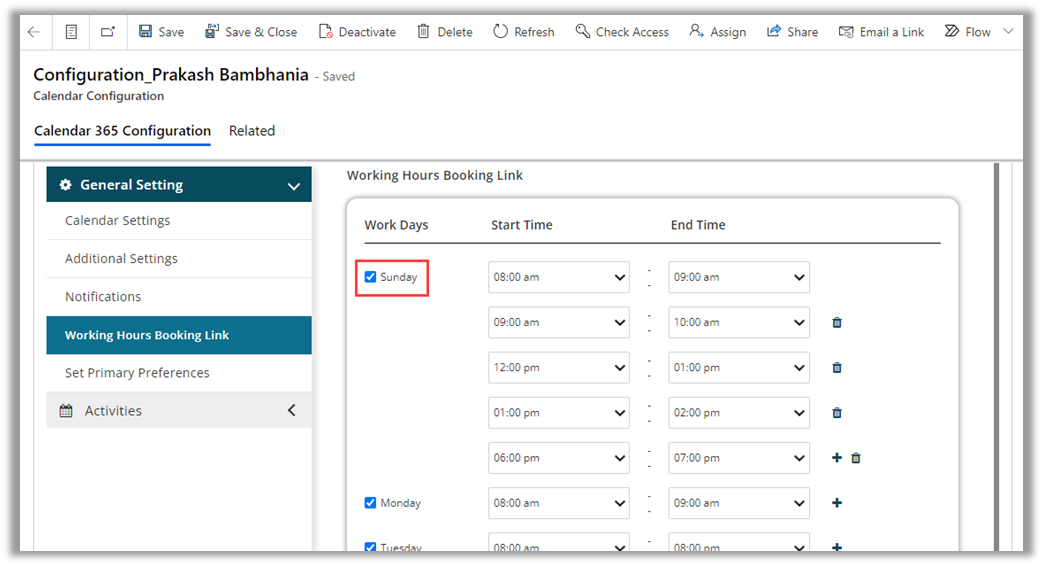Open the 07:00 pm end time dropdown
The width and height of the screenshot is (1043, 566).
(x=738, y=458)
